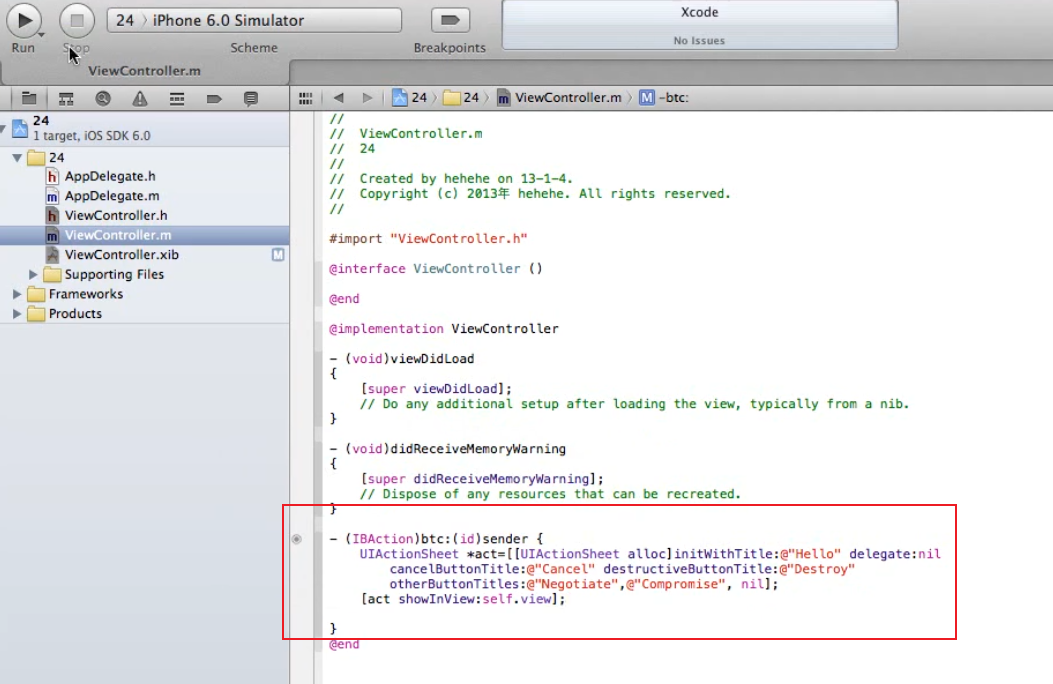The image size is (1053, 684).
Task: Show the Issue navigator
Action: [140, 99]
